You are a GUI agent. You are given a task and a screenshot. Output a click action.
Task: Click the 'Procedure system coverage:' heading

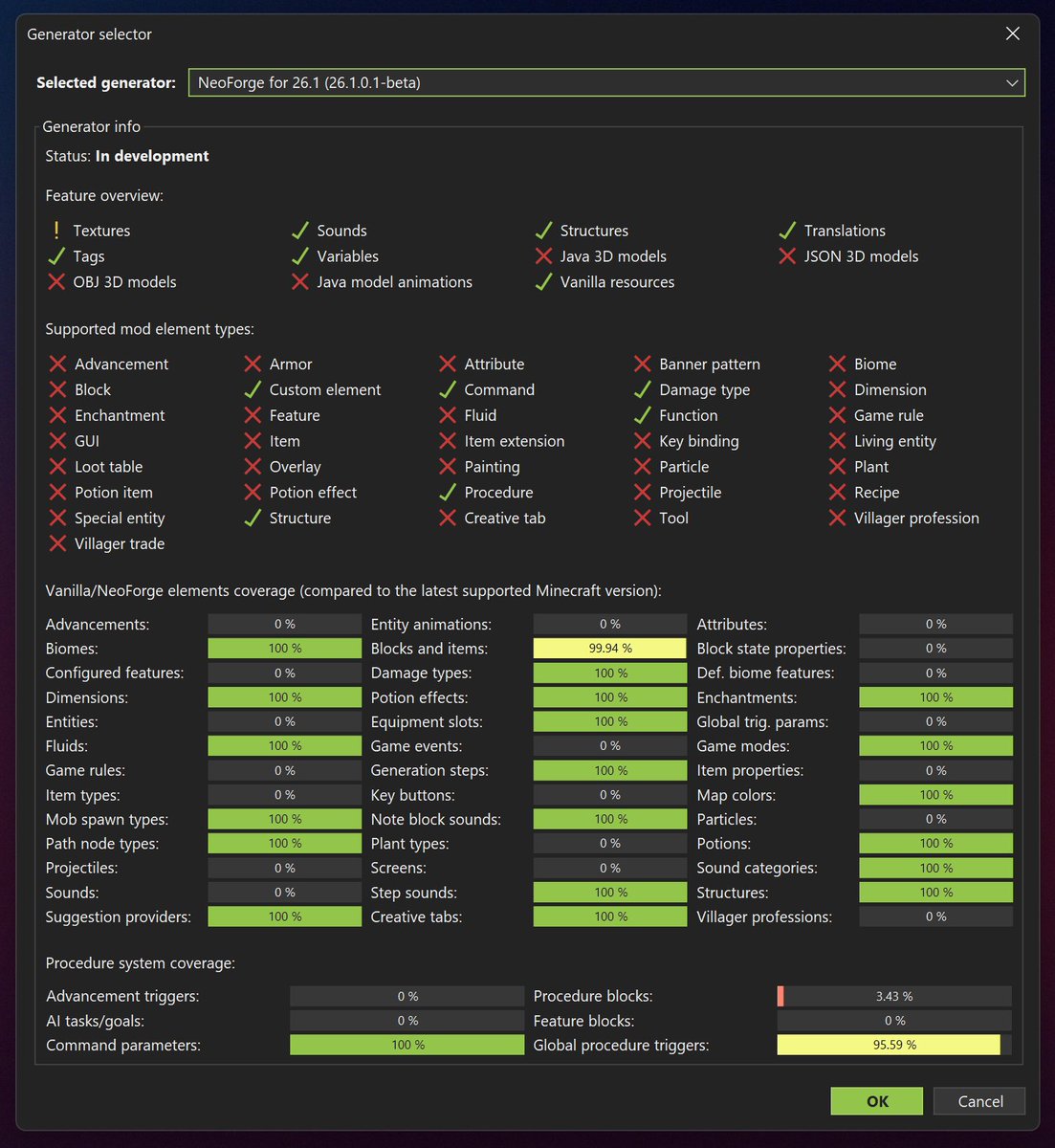click(140, 963)
